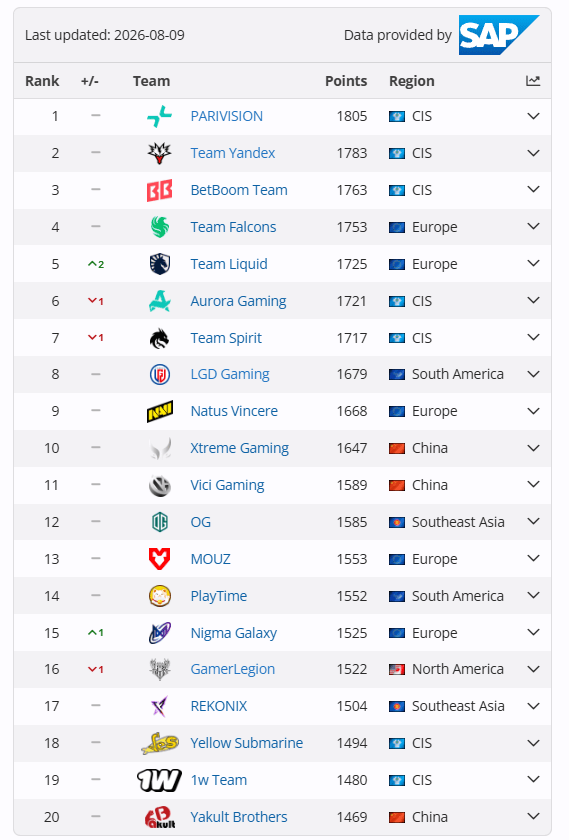Open the Team Yandex link
Viewport: 569px width, 840px height.
click(233, 153)
